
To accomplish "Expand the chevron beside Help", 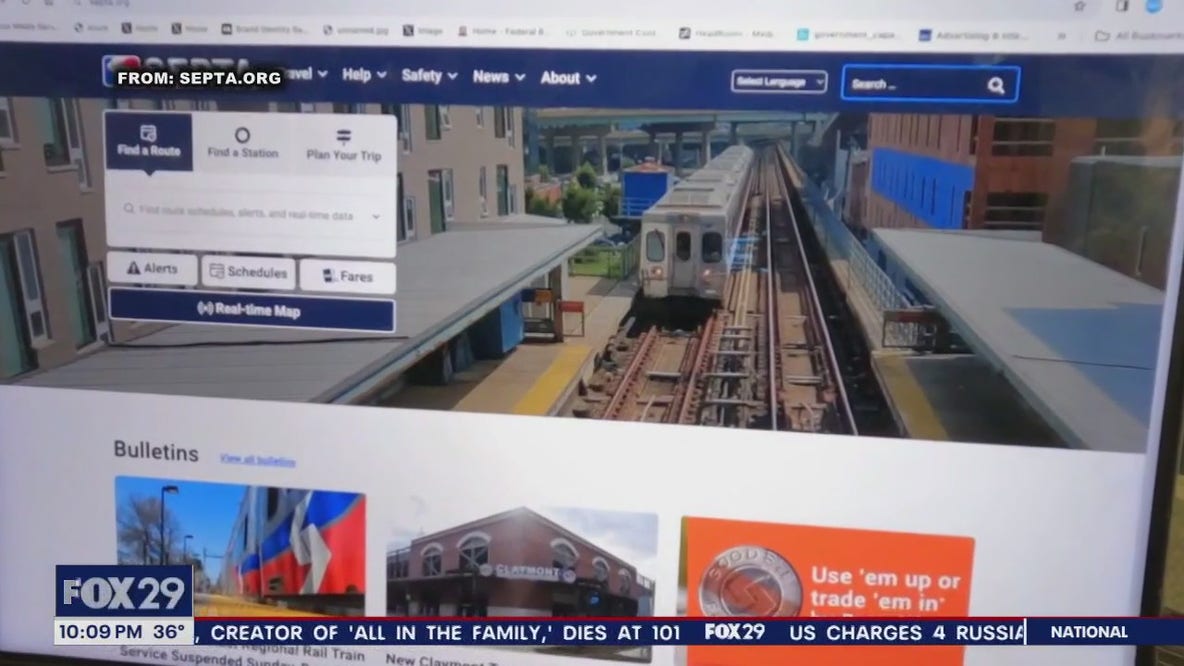I will click(x=382, y=75).
